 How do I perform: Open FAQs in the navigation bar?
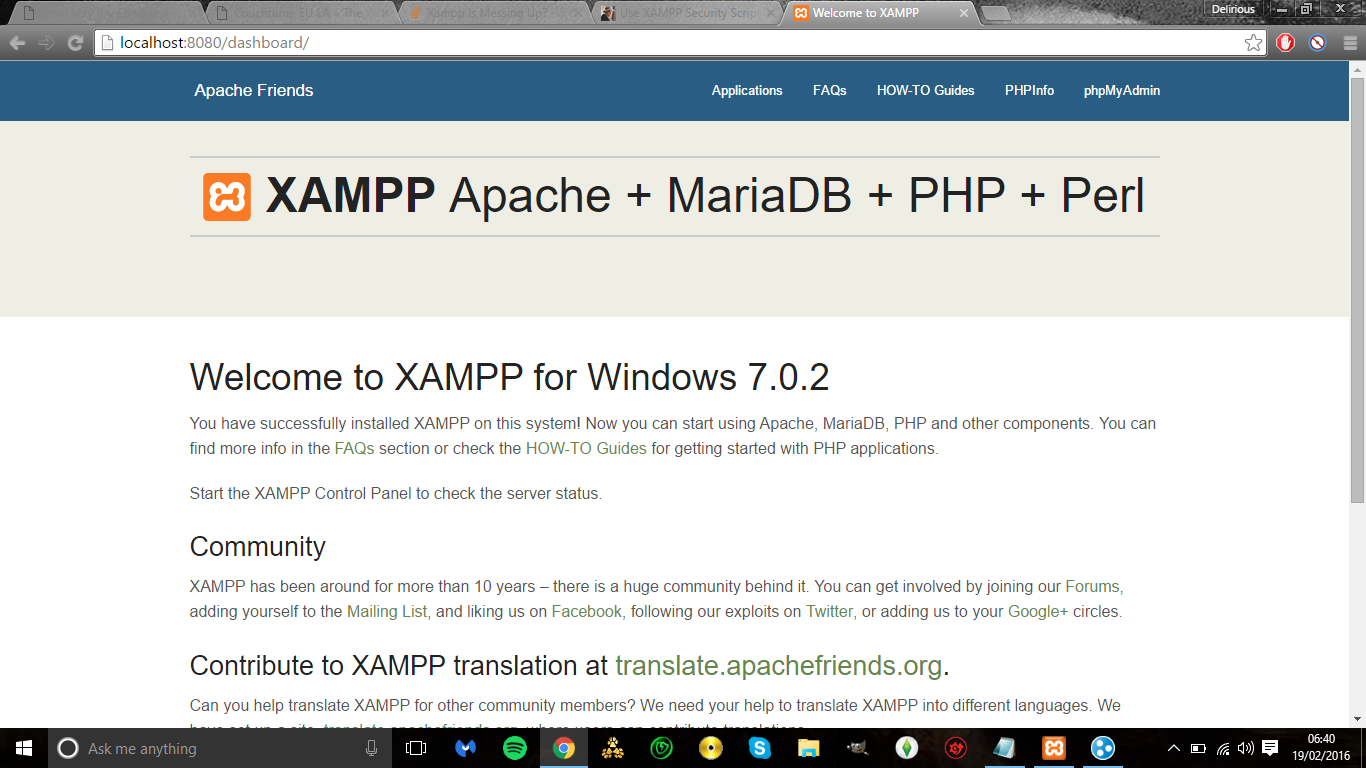coord(830,90)
